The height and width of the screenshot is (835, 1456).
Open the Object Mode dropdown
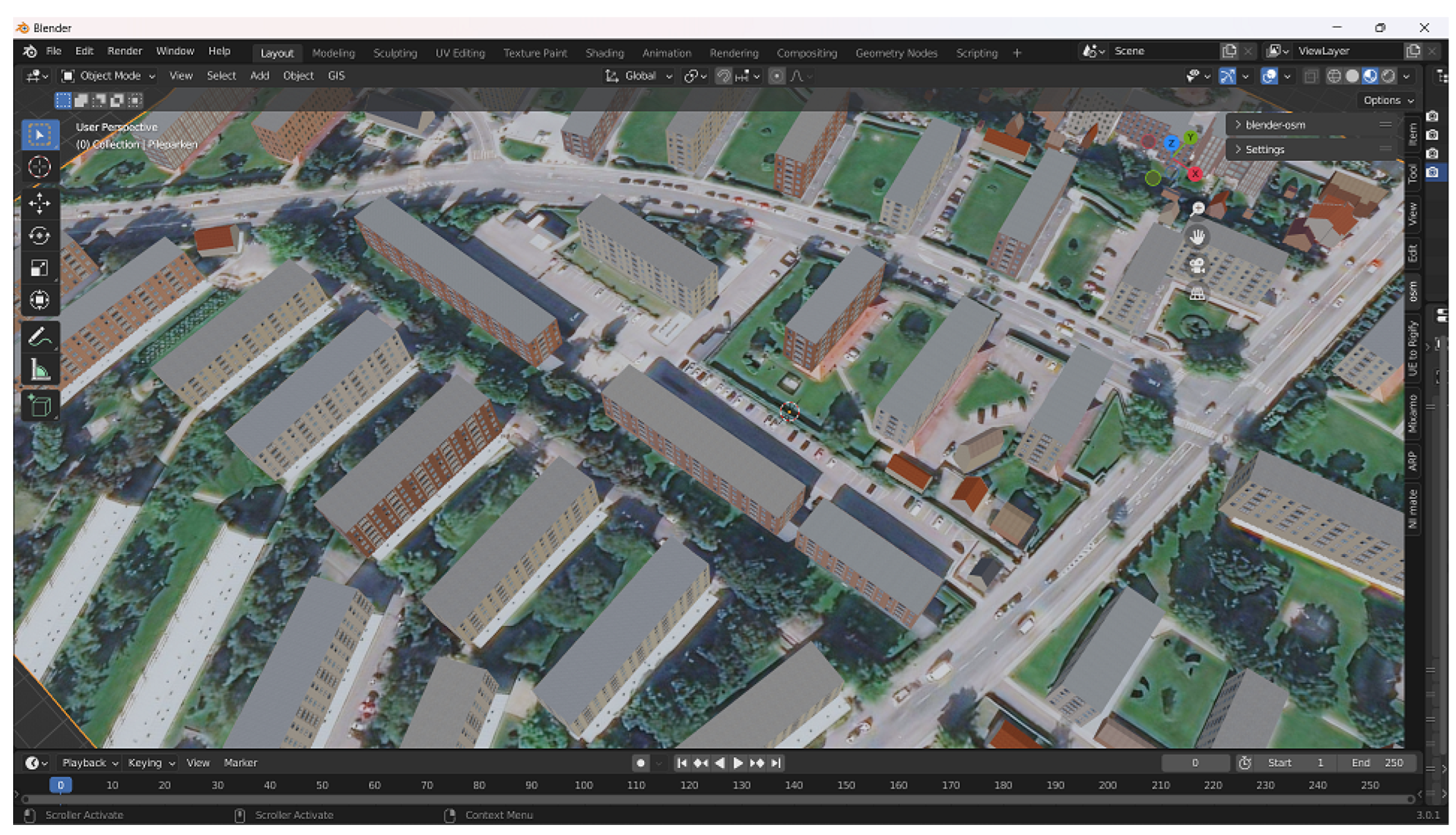click(108, 76)
